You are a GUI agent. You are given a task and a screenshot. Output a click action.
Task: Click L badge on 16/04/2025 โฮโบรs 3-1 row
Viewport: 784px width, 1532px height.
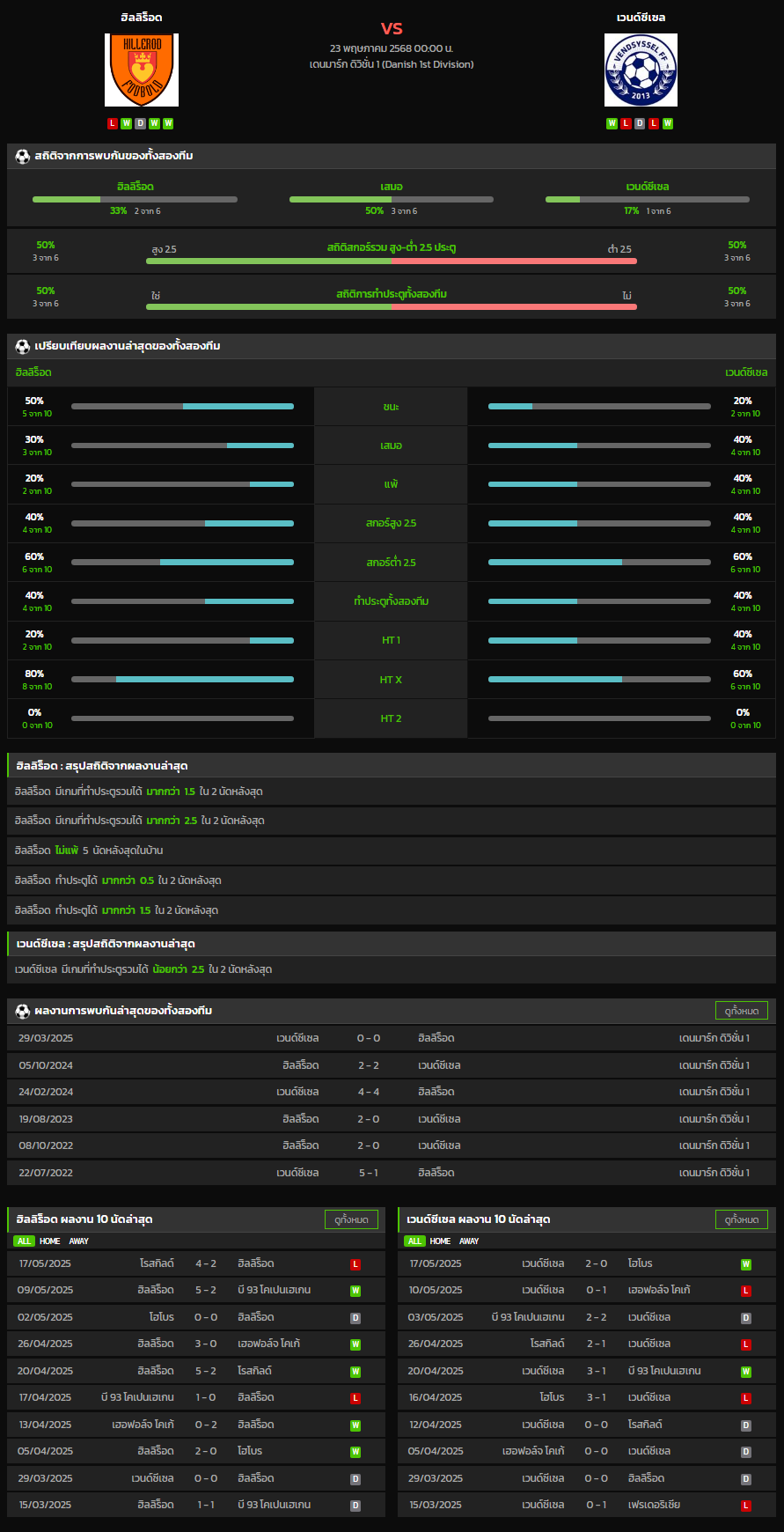point(746,1398)
